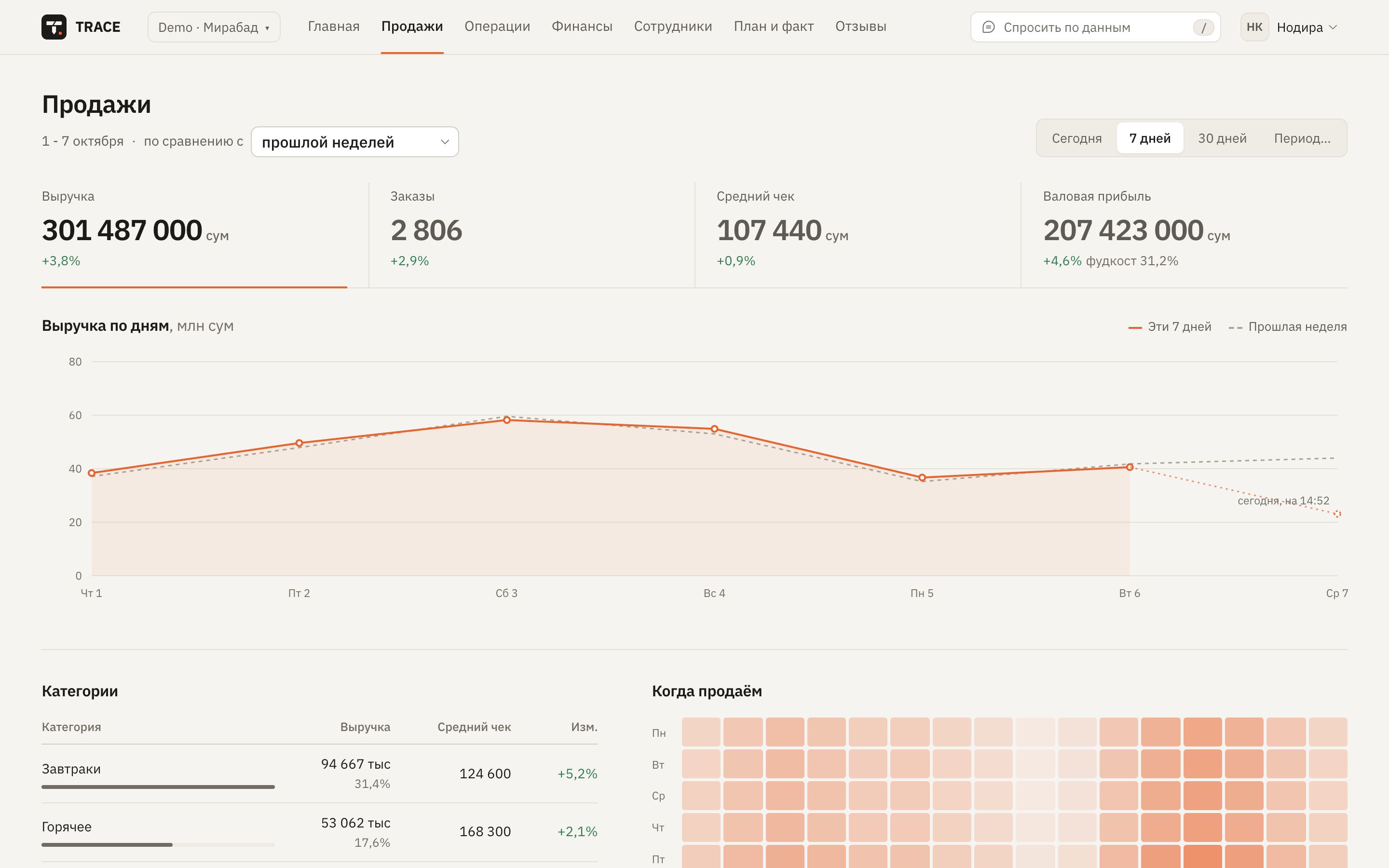Open the Период... custom range

tap(1302, 138)
